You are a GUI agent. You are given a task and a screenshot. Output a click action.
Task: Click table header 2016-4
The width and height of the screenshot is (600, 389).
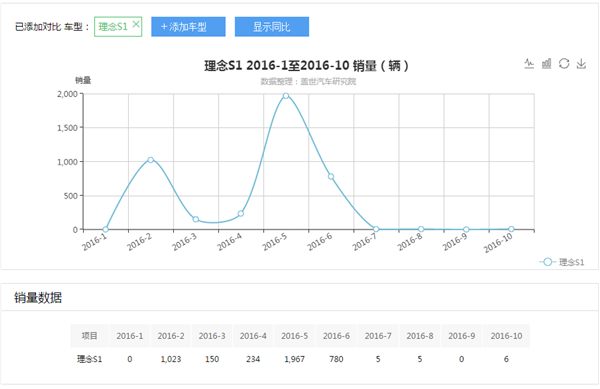(x=253, y=336)
